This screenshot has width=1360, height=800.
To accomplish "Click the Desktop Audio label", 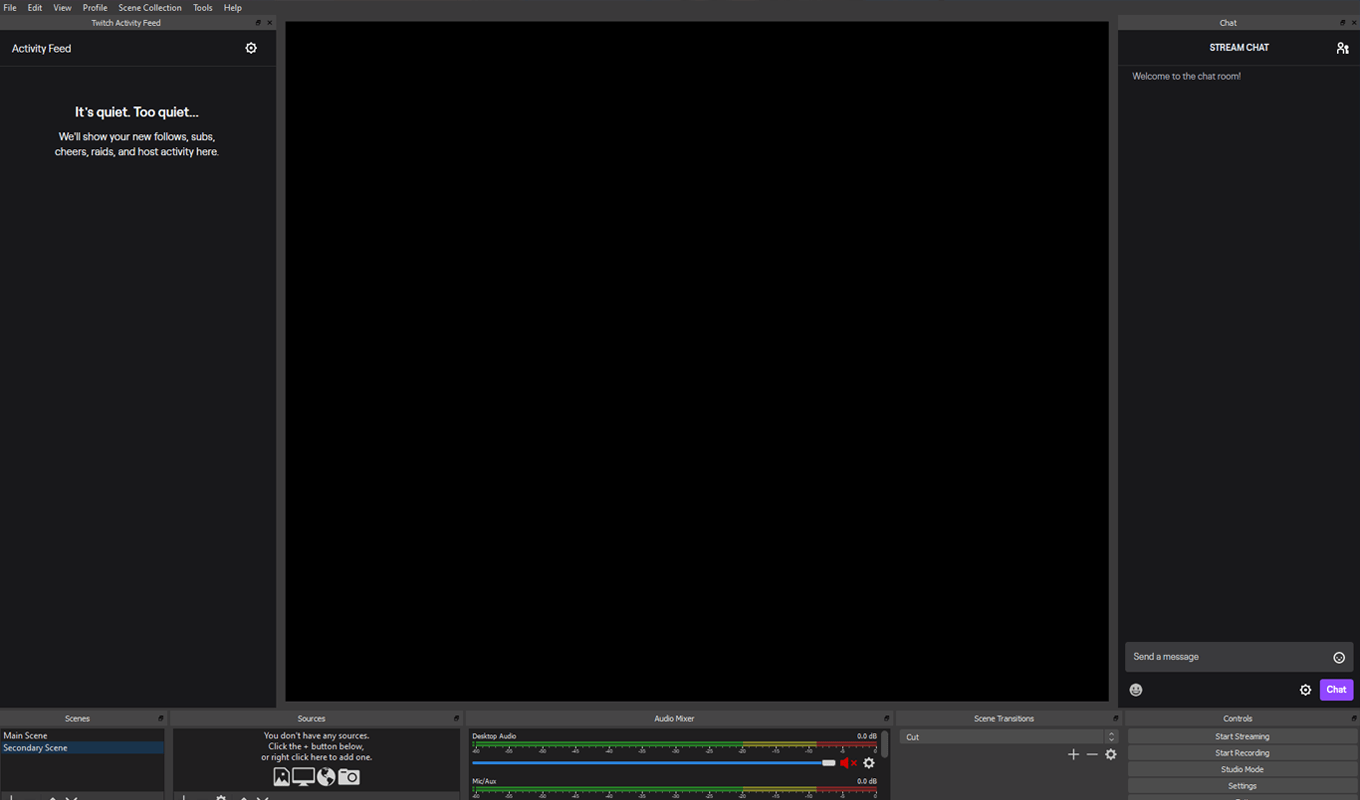I will pos(494,736).
